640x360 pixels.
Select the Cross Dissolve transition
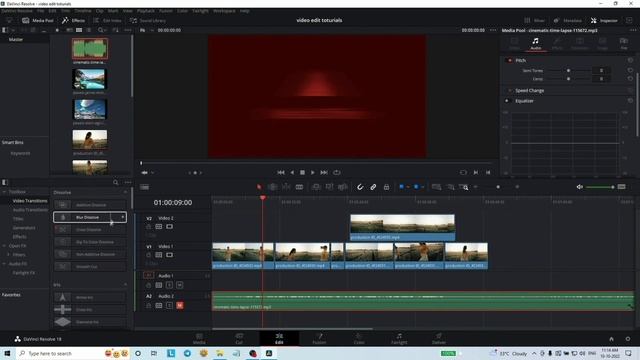90,230
